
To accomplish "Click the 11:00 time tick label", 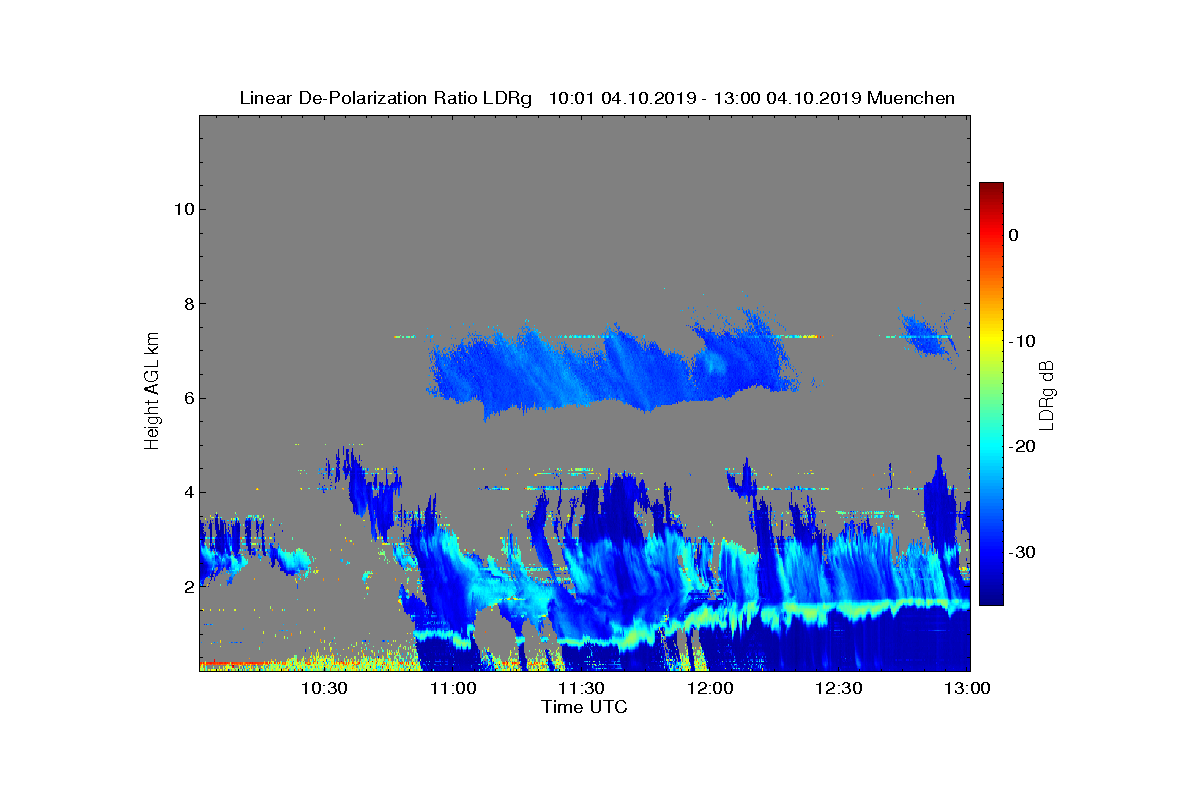I will 453,688.
